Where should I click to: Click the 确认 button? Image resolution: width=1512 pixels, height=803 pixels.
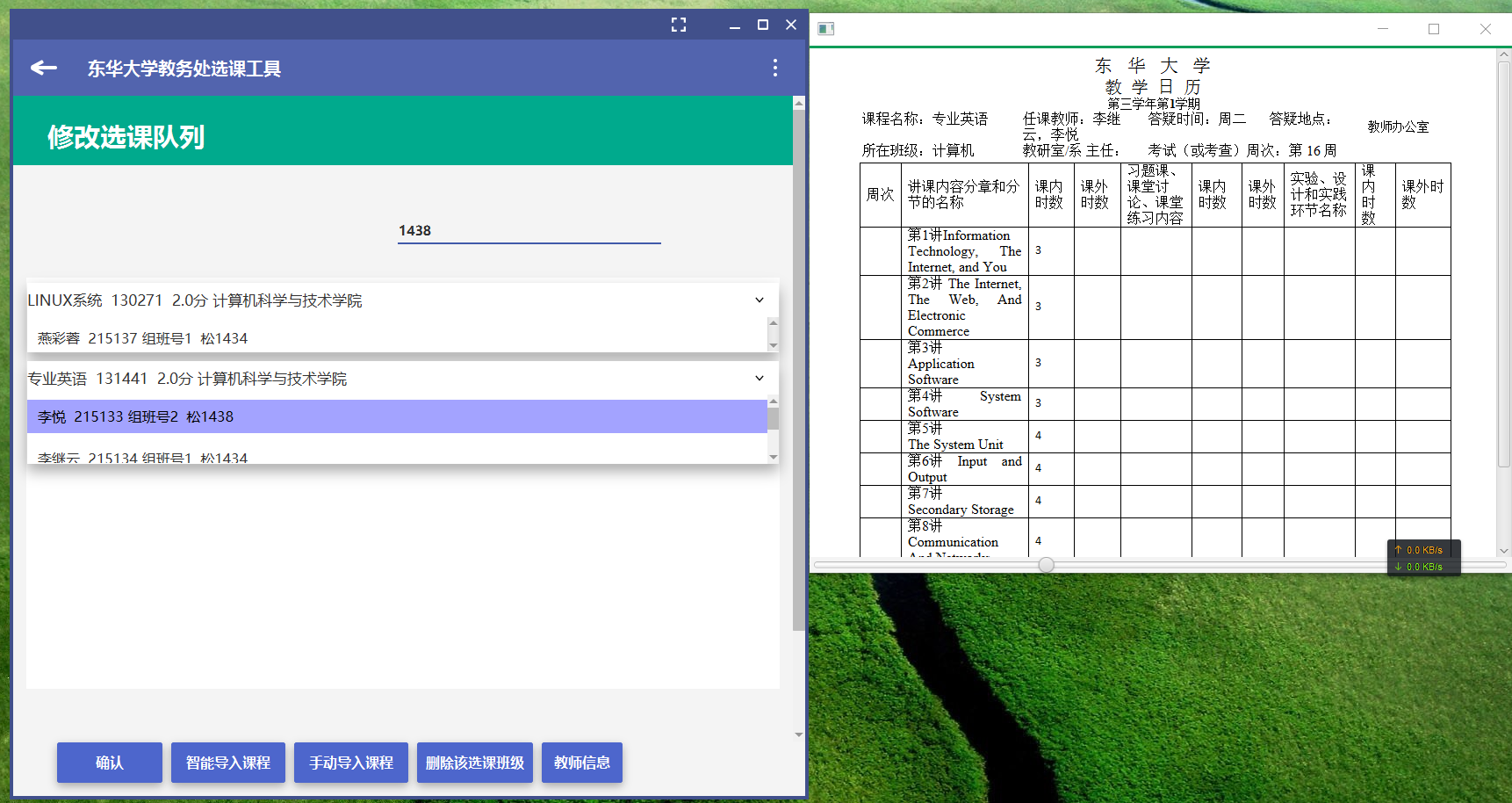(110, 763)
